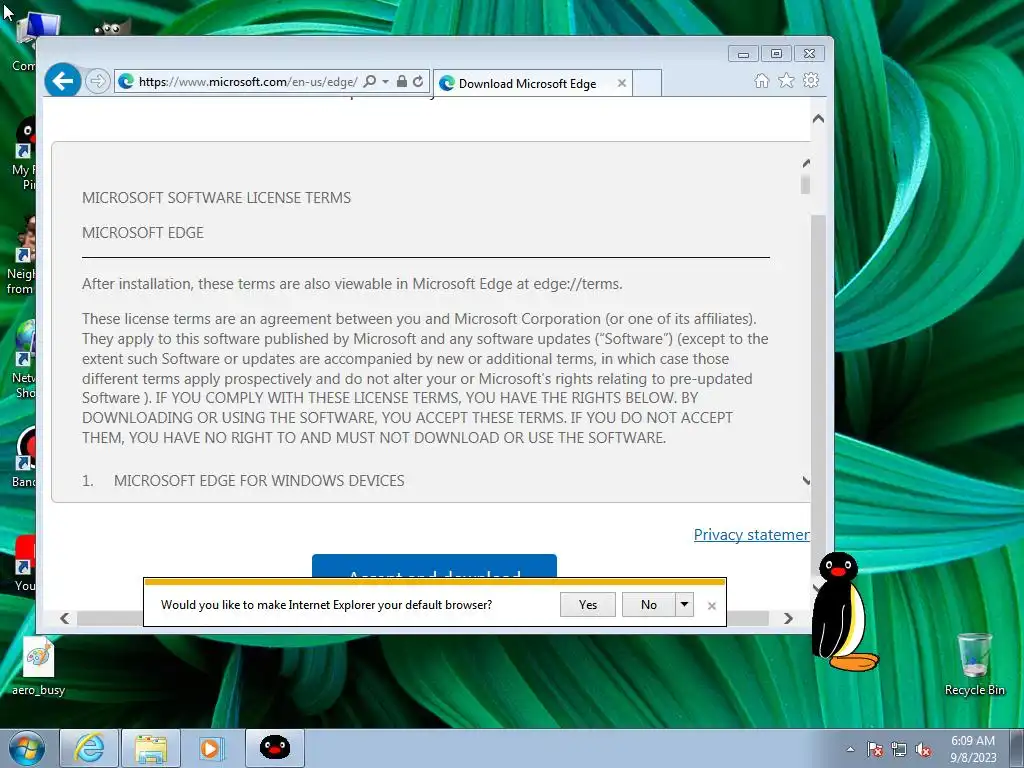Click the Home icon in Internet Explorer
This screenshot has width=1024, height=768.
761,80
